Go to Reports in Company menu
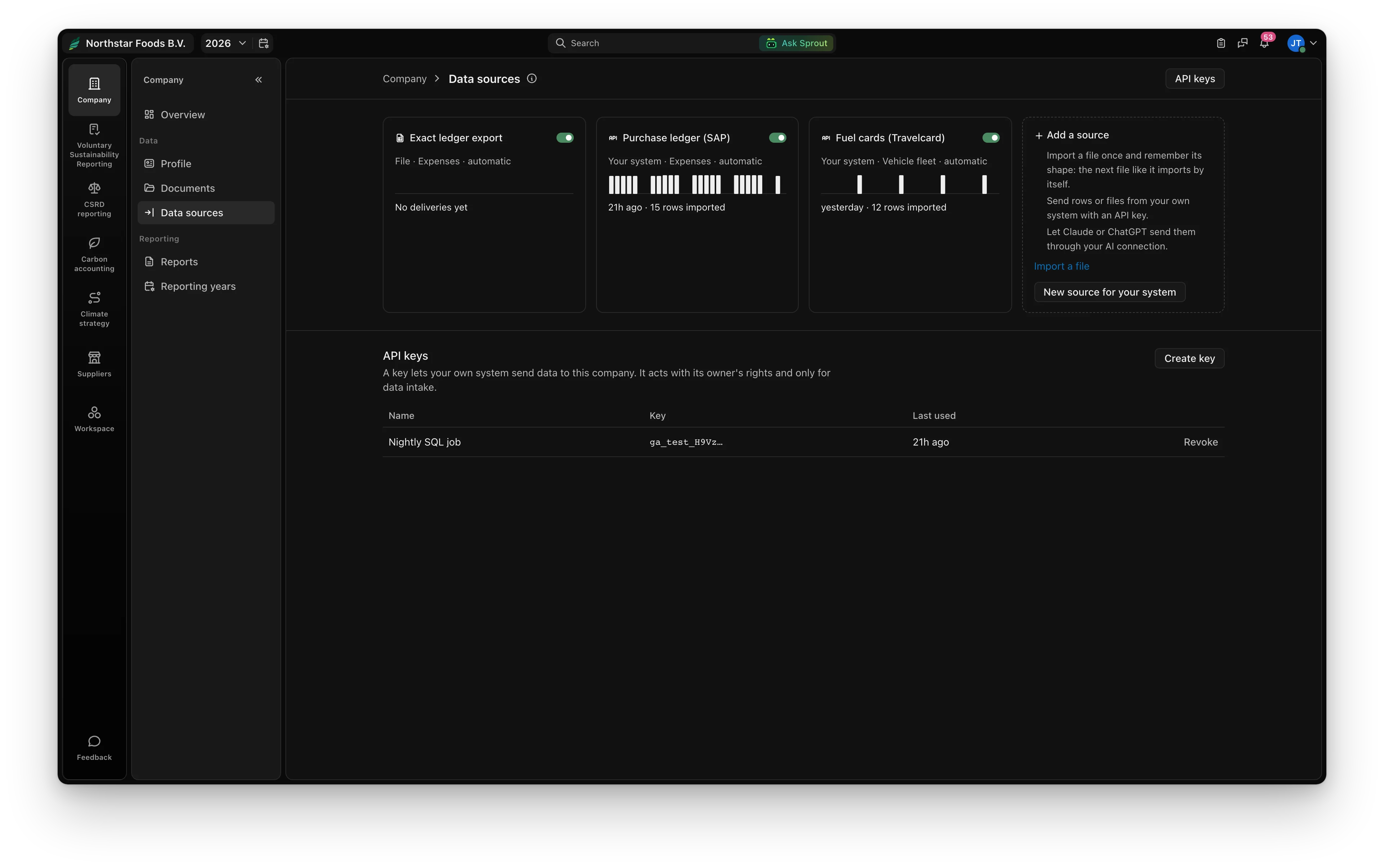Screen dimensions: 1384x868 (x=206, y=262)
